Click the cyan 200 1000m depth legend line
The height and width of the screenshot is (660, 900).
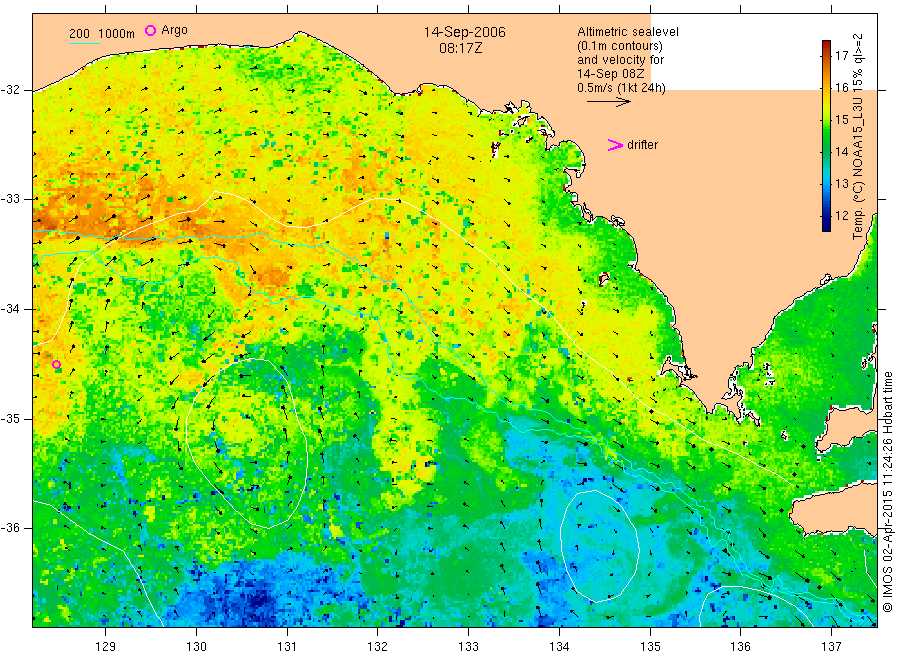(84, 43)
